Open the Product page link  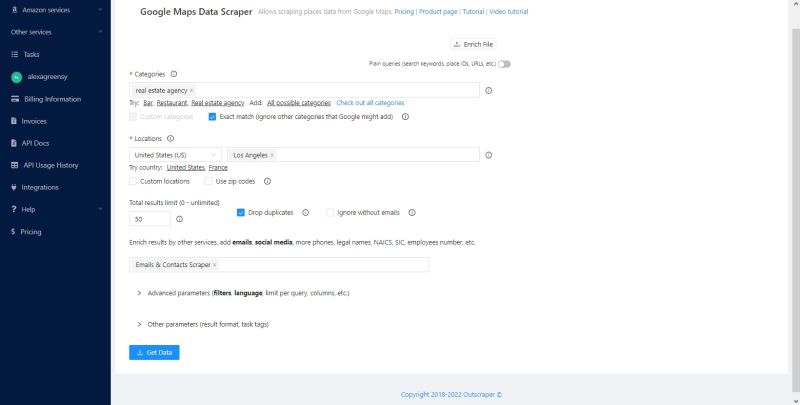(438, 12)
